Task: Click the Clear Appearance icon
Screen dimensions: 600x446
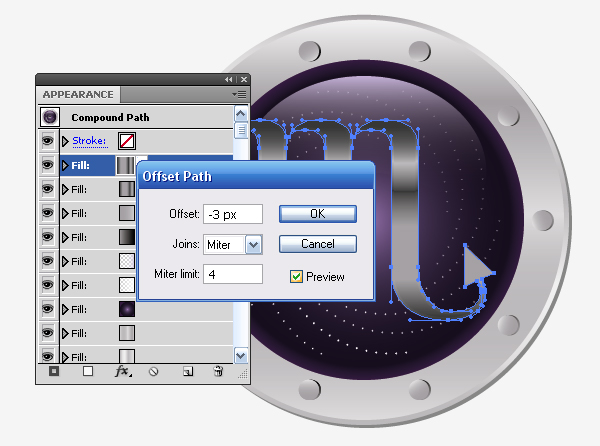Action: pos(153,371)
